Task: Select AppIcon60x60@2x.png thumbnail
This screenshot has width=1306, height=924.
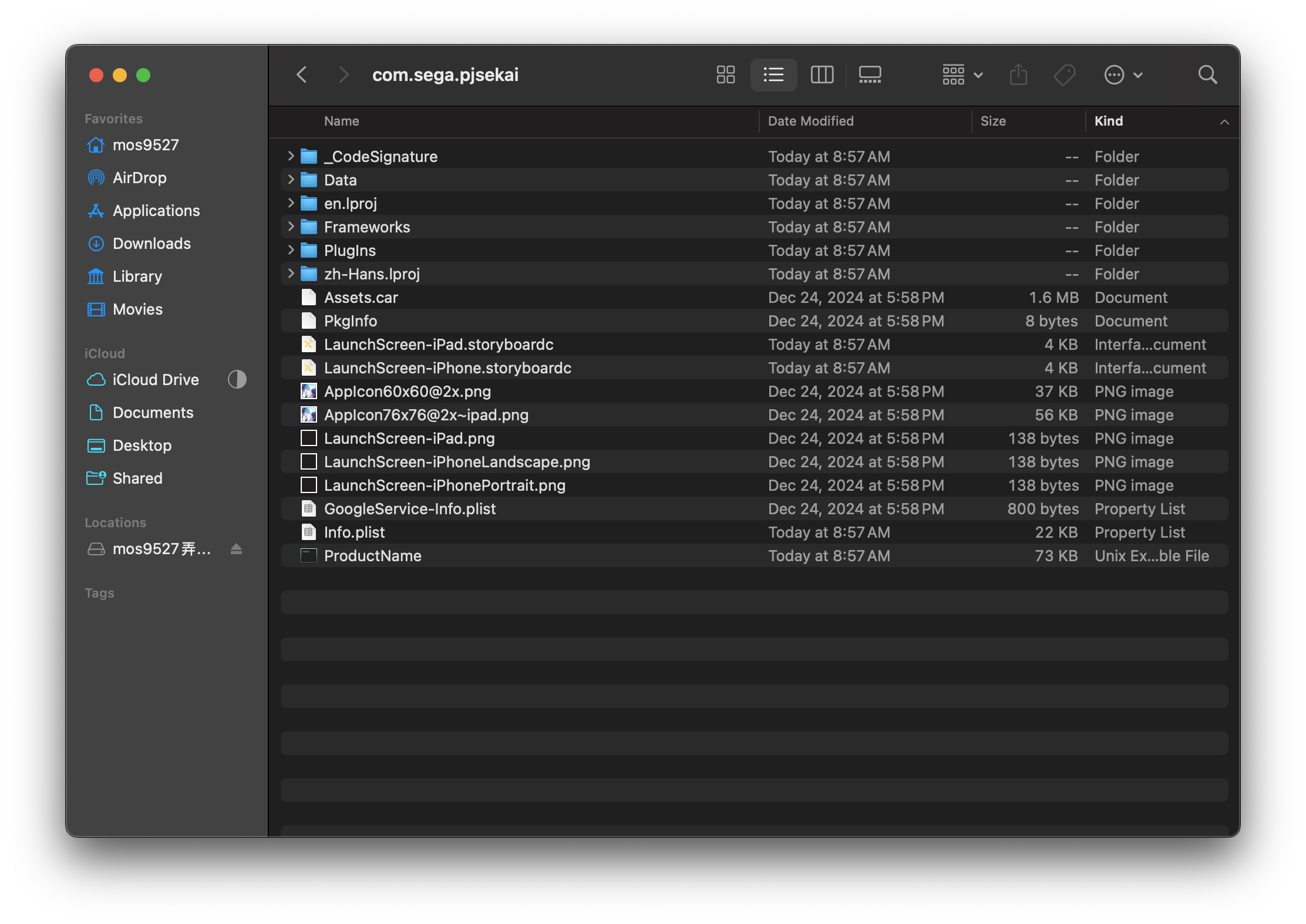Action: [x=309, y=392]
